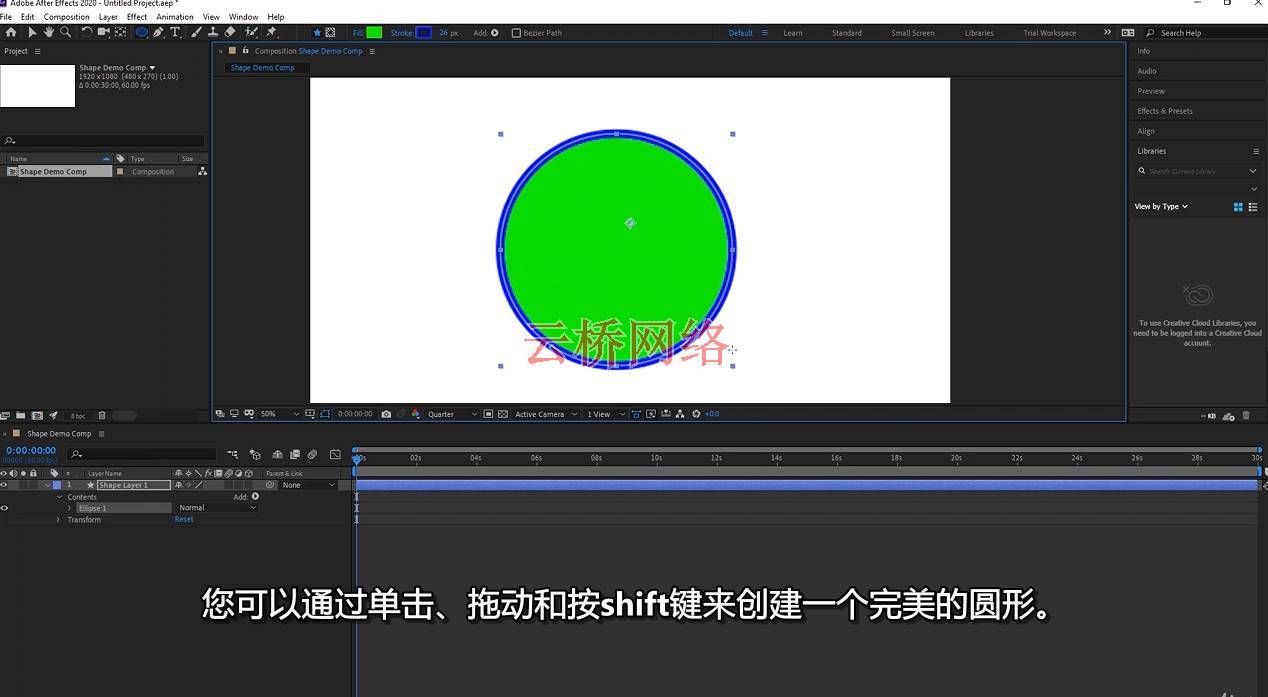Enable the Bezier Path checkbox
Viewport: 1268px width, 697px height.
point(516,33)
